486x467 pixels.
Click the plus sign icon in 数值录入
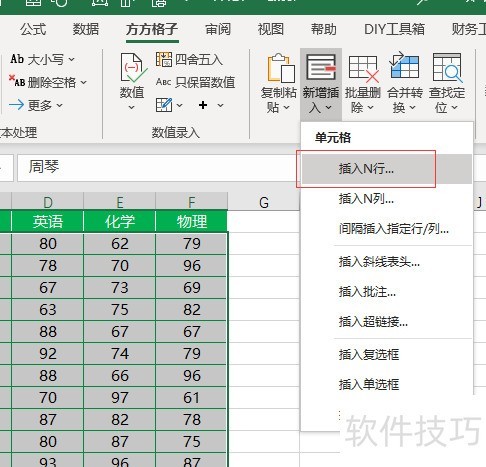(203, 105)
